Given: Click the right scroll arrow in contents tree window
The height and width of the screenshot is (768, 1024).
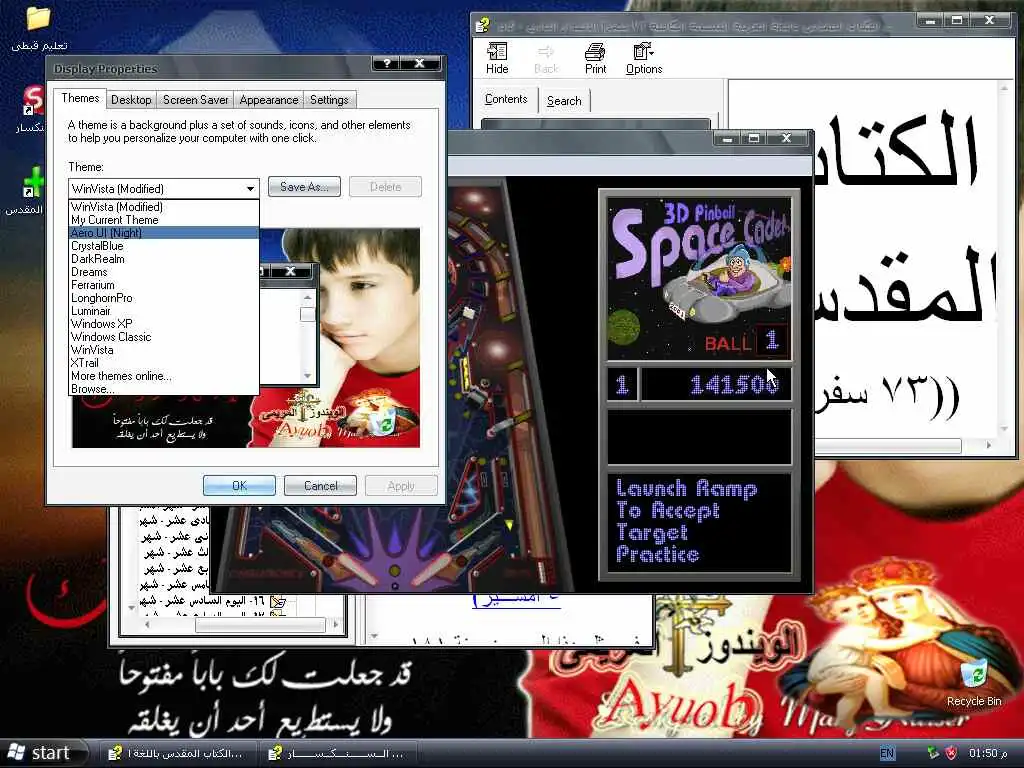Looking at the screenshot, I should tap(336, 624).
